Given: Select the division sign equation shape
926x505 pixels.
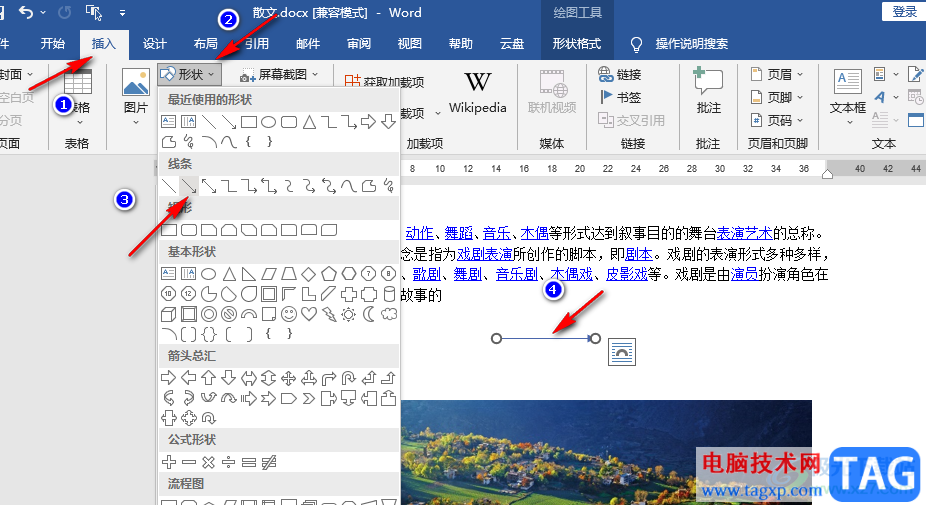Looking at the screenshot, I should (x=229, y=462).
